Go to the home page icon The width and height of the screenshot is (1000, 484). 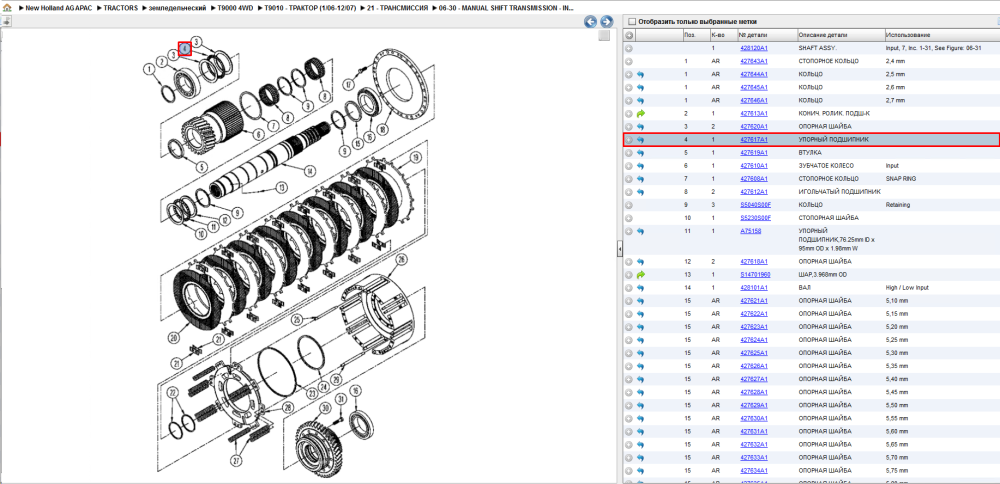click(x=6, y=8)
